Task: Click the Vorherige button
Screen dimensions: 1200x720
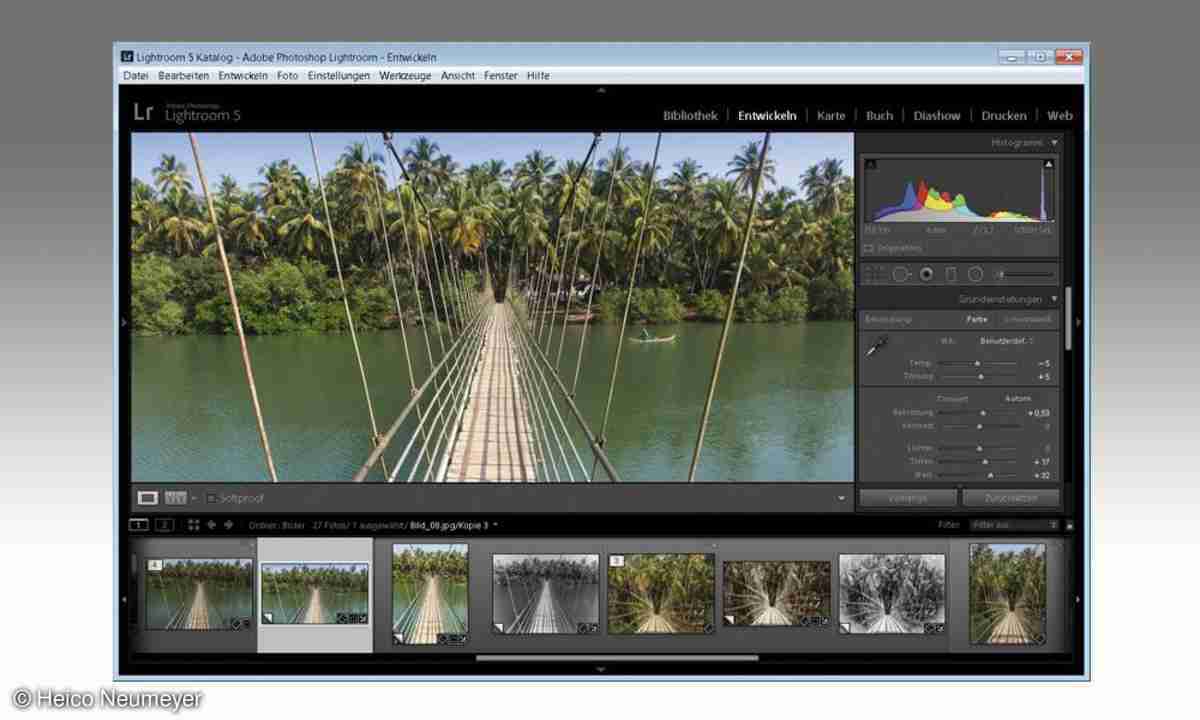Action: coord(907,497)
